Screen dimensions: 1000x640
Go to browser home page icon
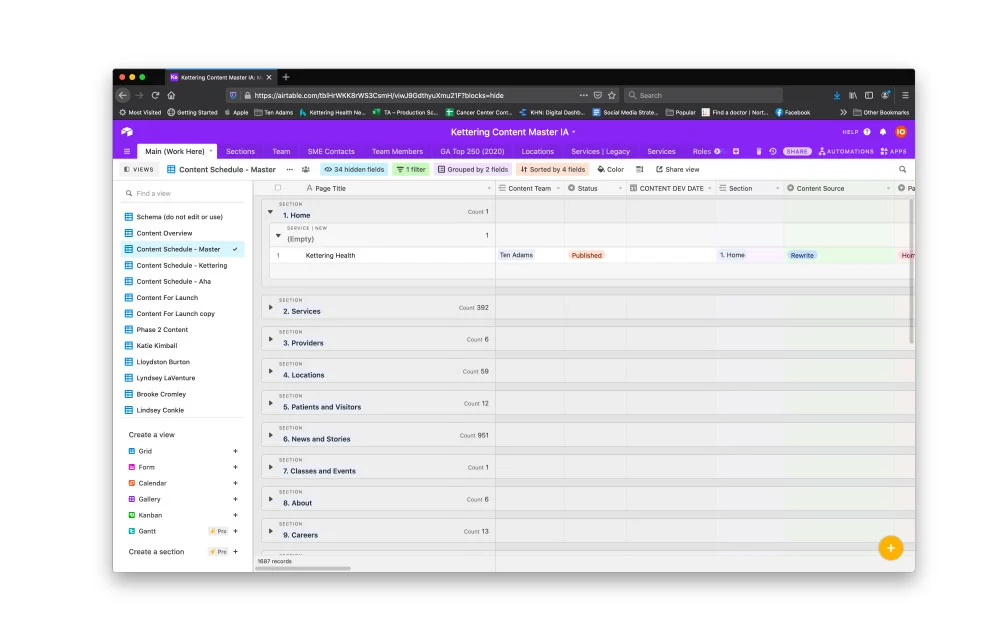171,96
